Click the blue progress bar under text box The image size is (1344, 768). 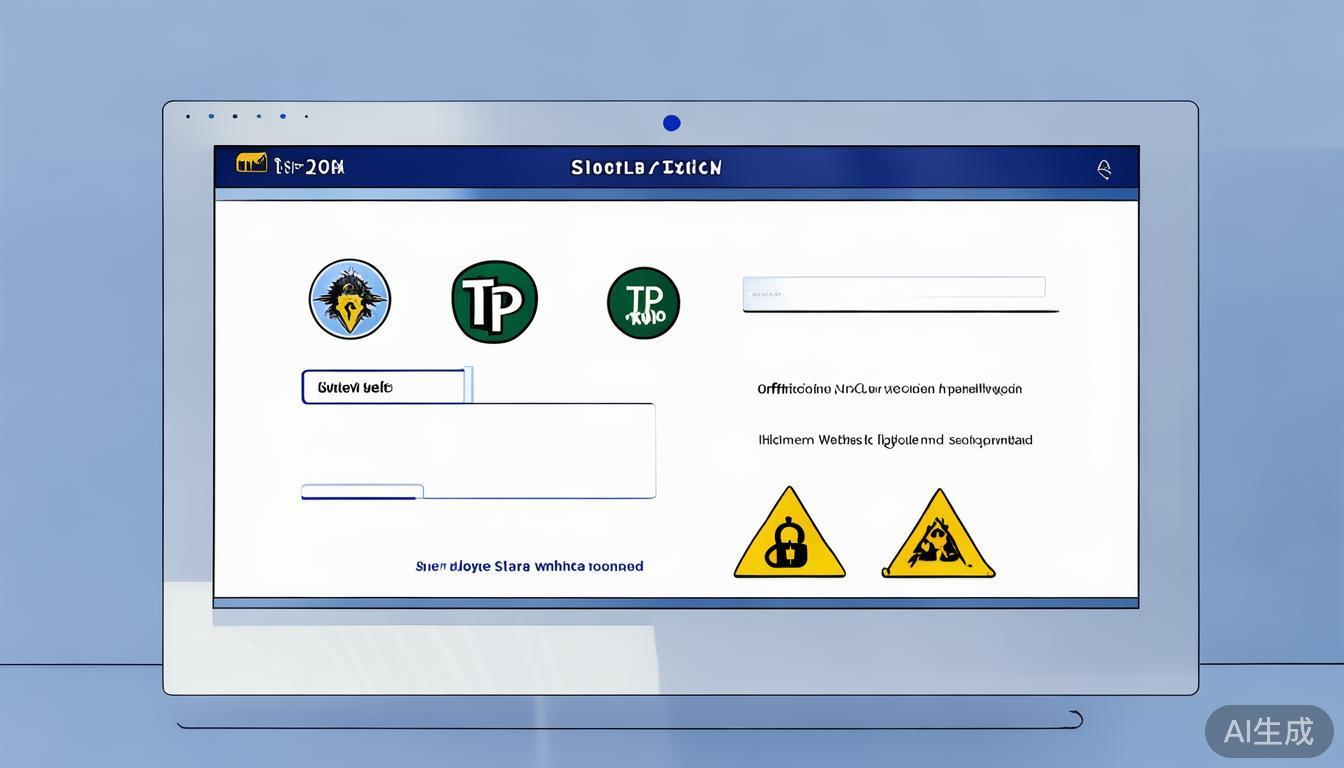(x=362, y=492)
